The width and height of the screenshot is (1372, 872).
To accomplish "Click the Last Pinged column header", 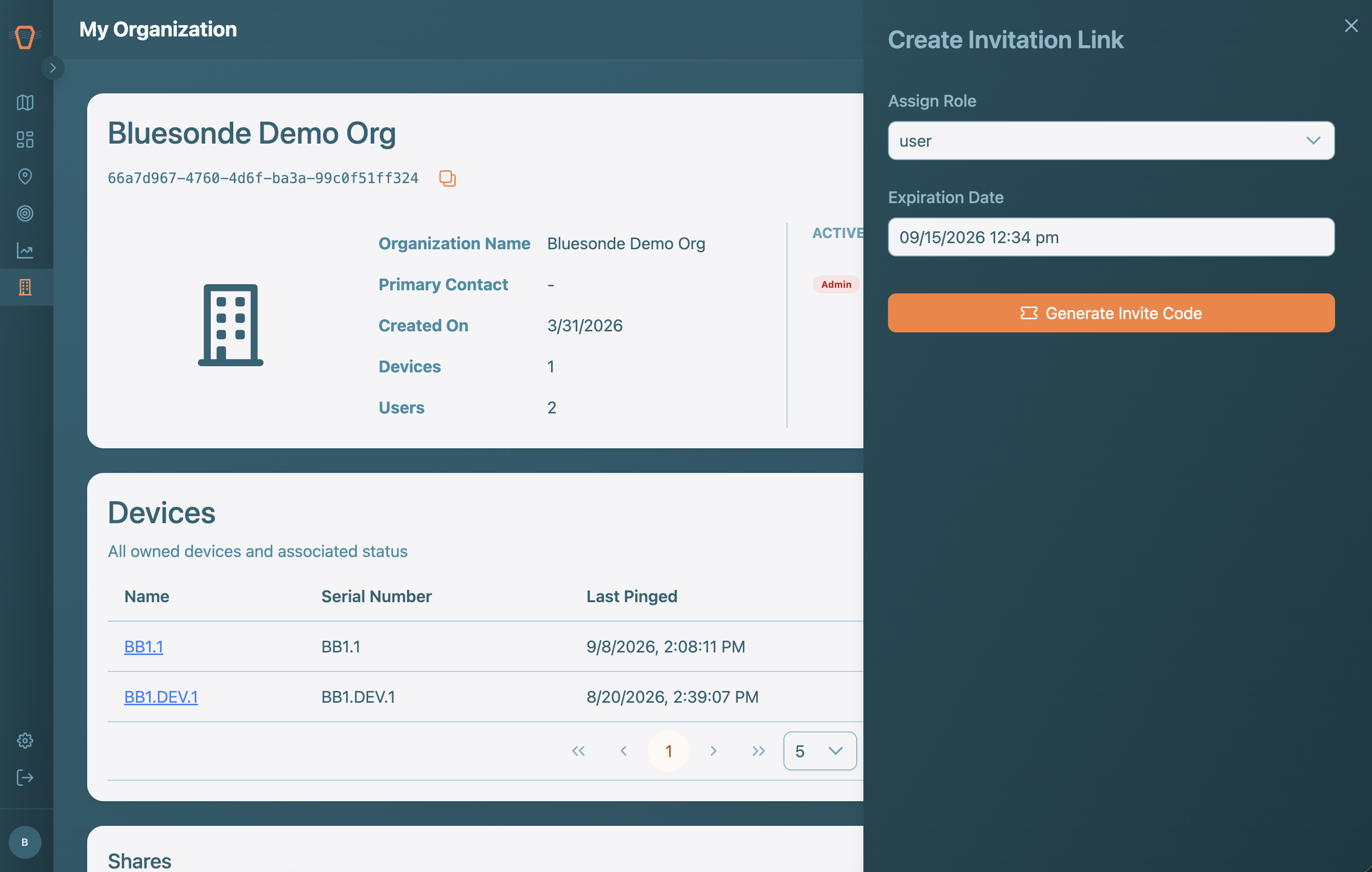I will click(632, 596).
